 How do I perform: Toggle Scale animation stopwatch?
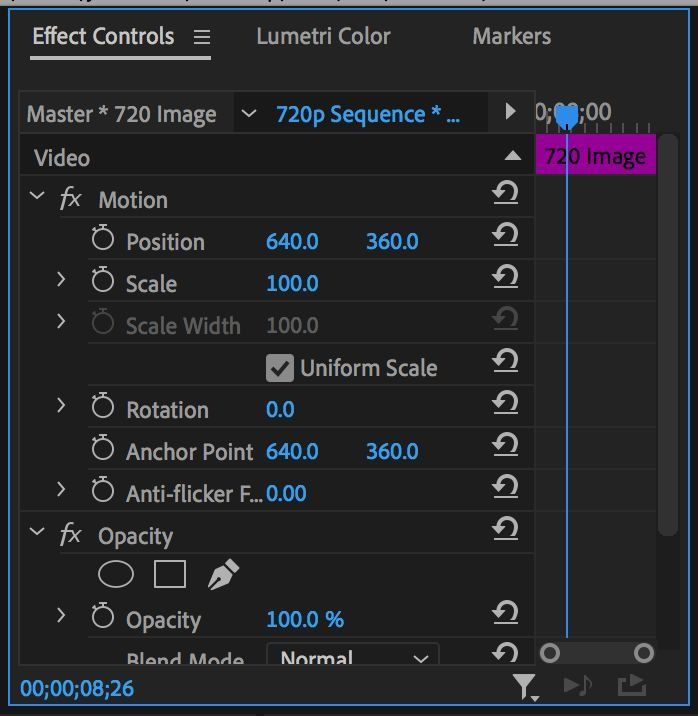[102, 279]
